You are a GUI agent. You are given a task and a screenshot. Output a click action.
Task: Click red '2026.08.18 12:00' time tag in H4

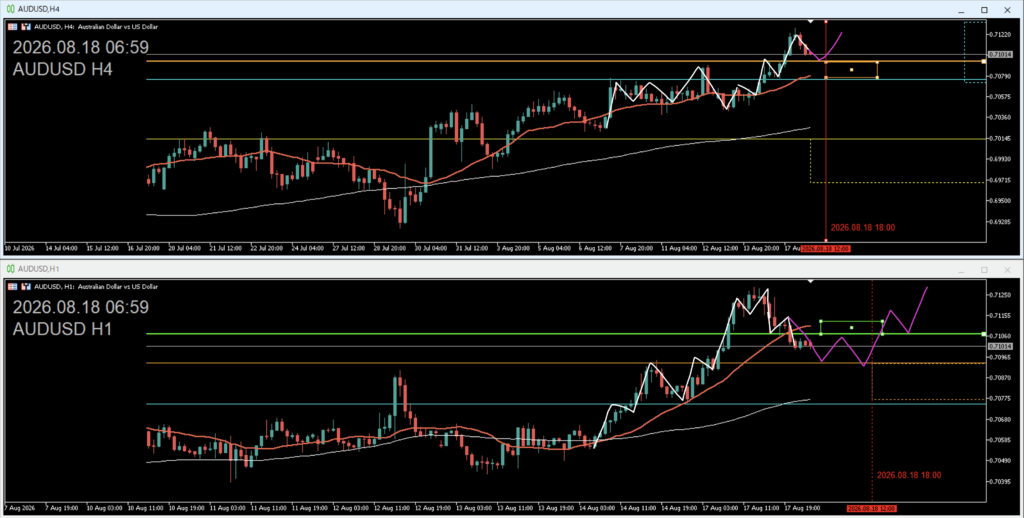coord(825,249)
